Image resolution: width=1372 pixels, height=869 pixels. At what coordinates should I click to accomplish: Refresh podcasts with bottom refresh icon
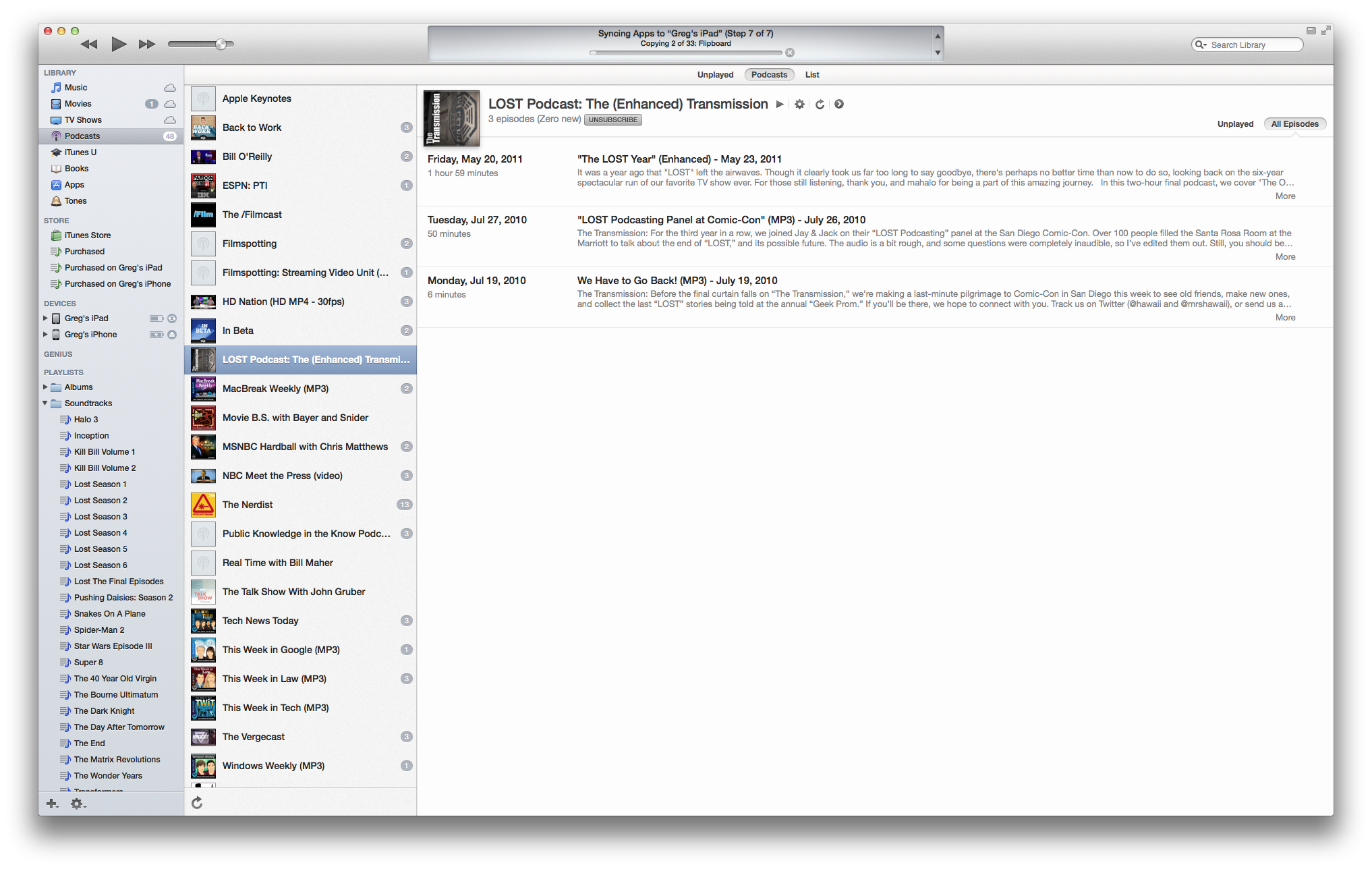coord(197,802)
